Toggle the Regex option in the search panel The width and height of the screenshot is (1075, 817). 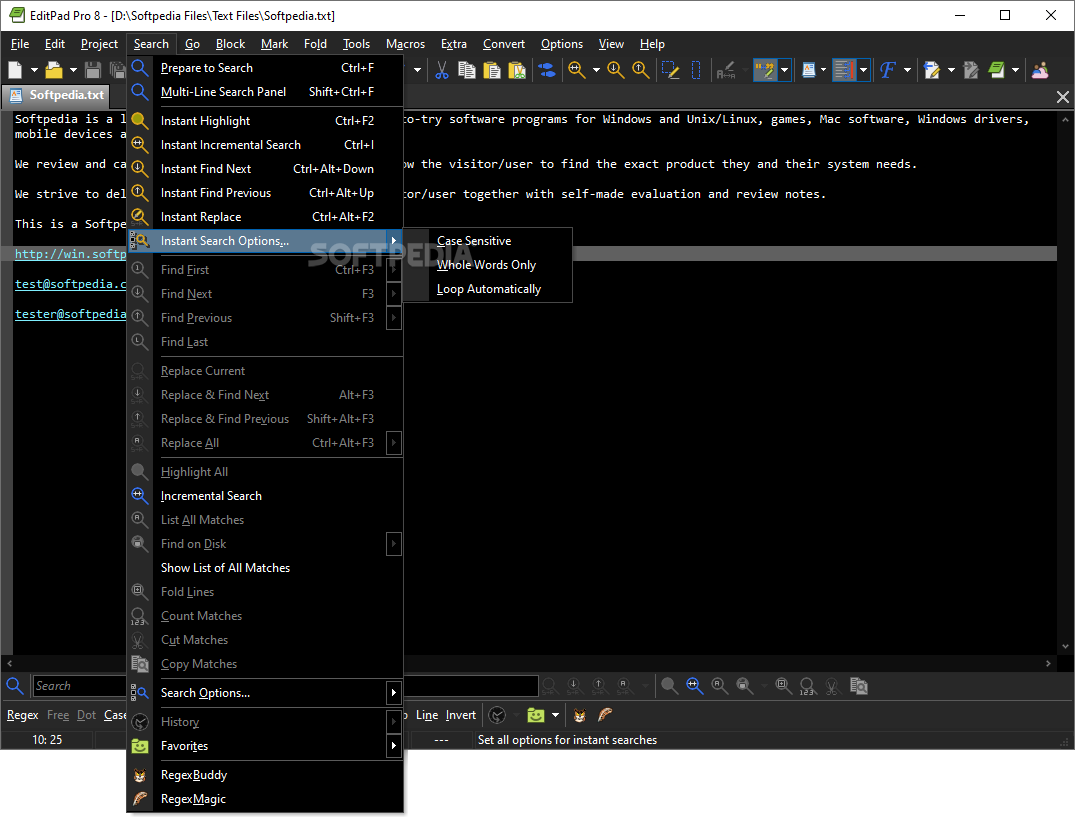pyautogui.click(x=23, y=715)
